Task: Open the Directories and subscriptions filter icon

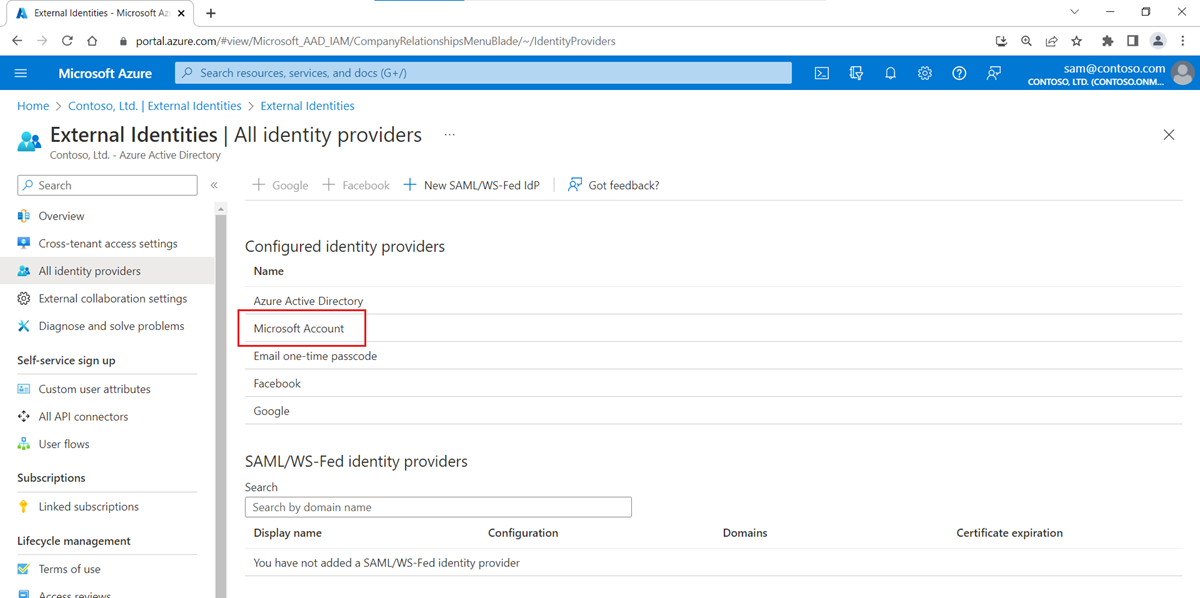Action: coord(856,73)
